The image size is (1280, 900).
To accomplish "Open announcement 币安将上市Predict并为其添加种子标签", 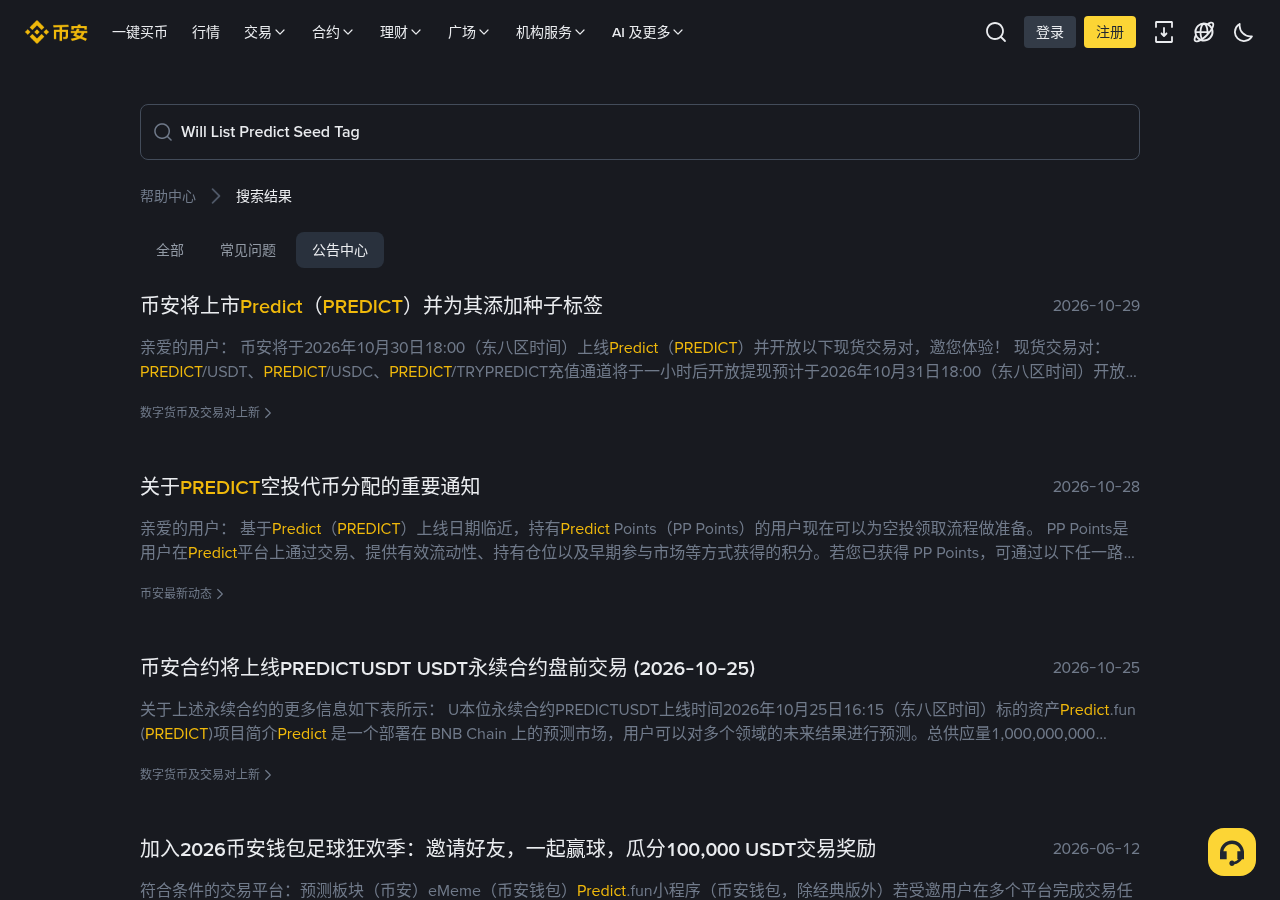I will 372,306.
